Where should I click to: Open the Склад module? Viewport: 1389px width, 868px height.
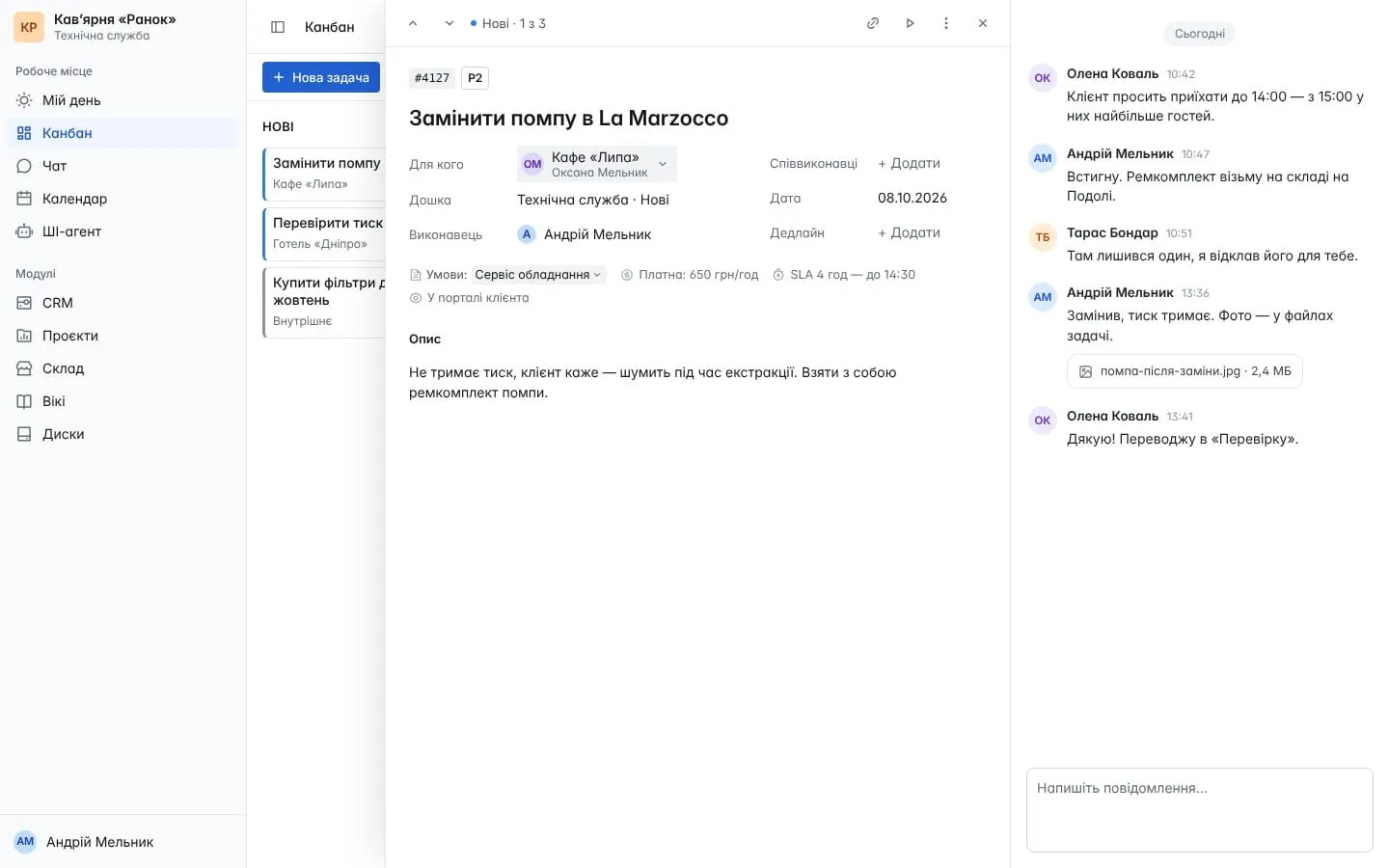click(123, 368)
